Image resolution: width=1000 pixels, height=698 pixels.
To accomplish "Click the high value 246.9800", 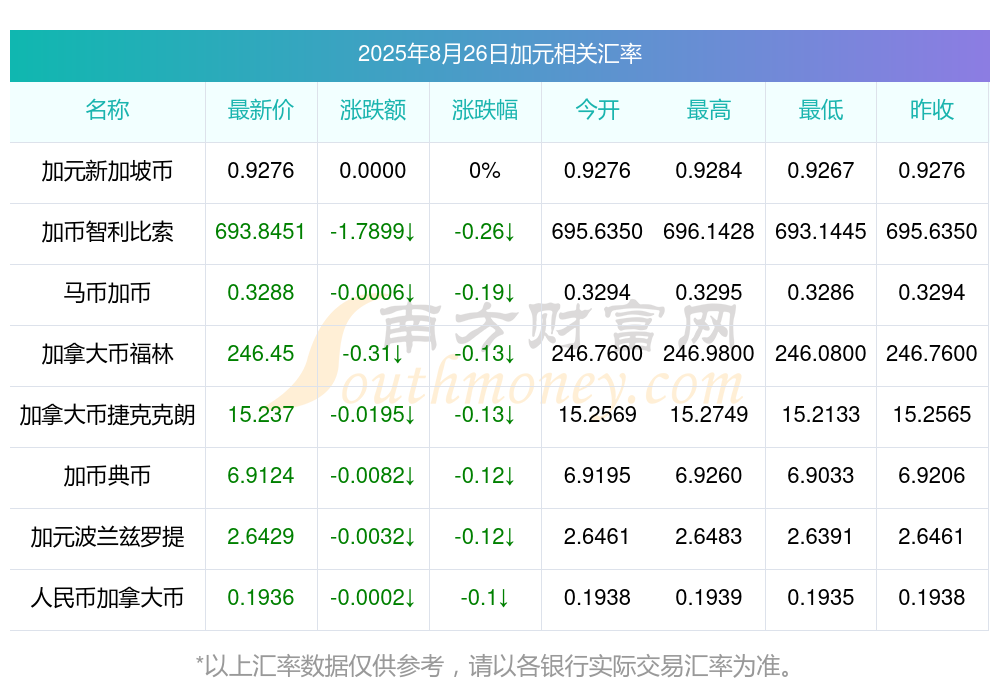I will pos(709,353).
